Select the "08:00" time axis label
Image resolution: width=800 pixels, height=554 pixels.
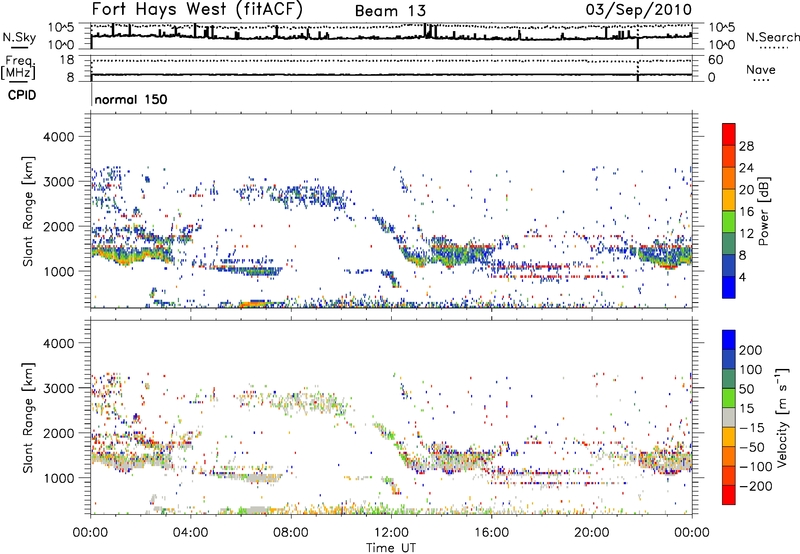coord(291,533)
